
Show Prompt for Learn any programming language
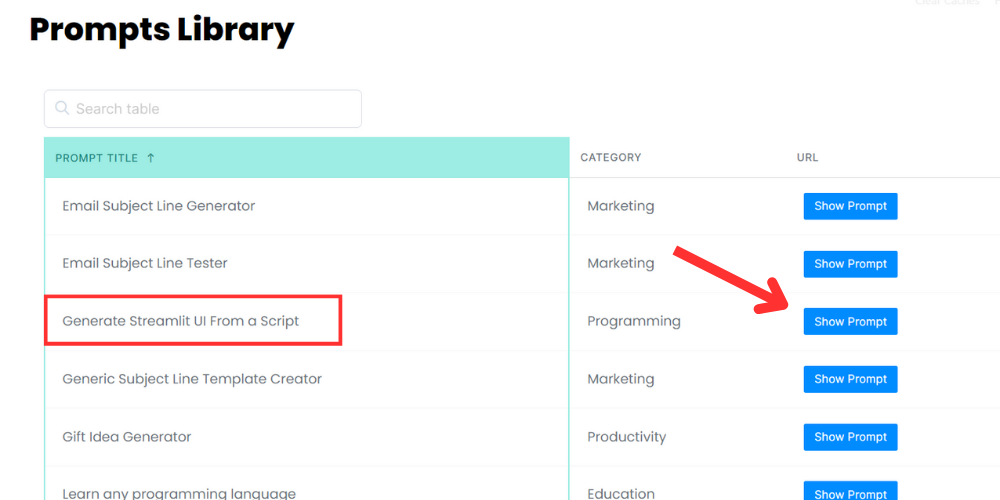click(x=850, y=491)
